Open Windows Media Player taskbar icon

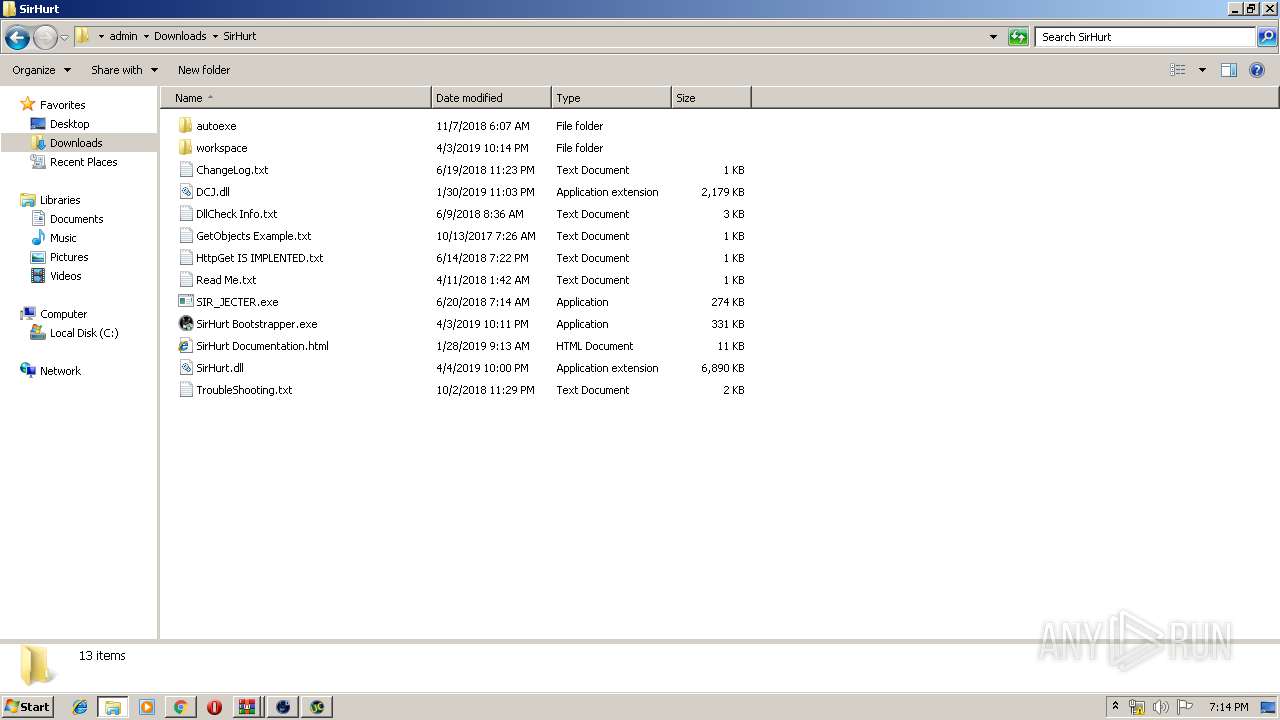[147, 707]
